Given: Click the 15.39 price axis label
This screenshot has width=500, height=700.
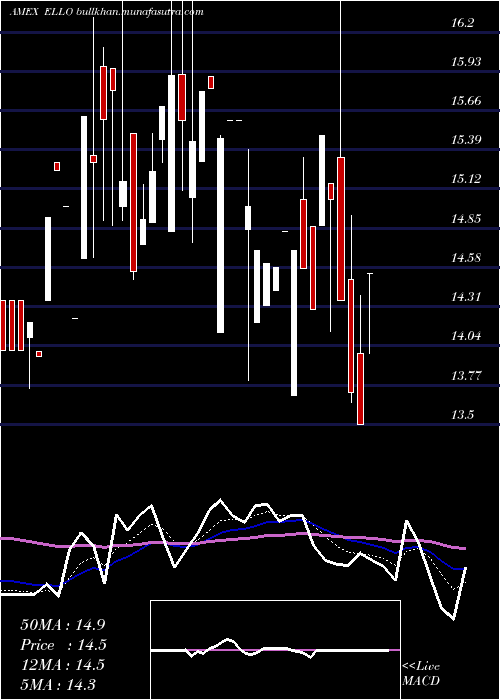Looking at the screenshot, I should (x=466, y=140).
